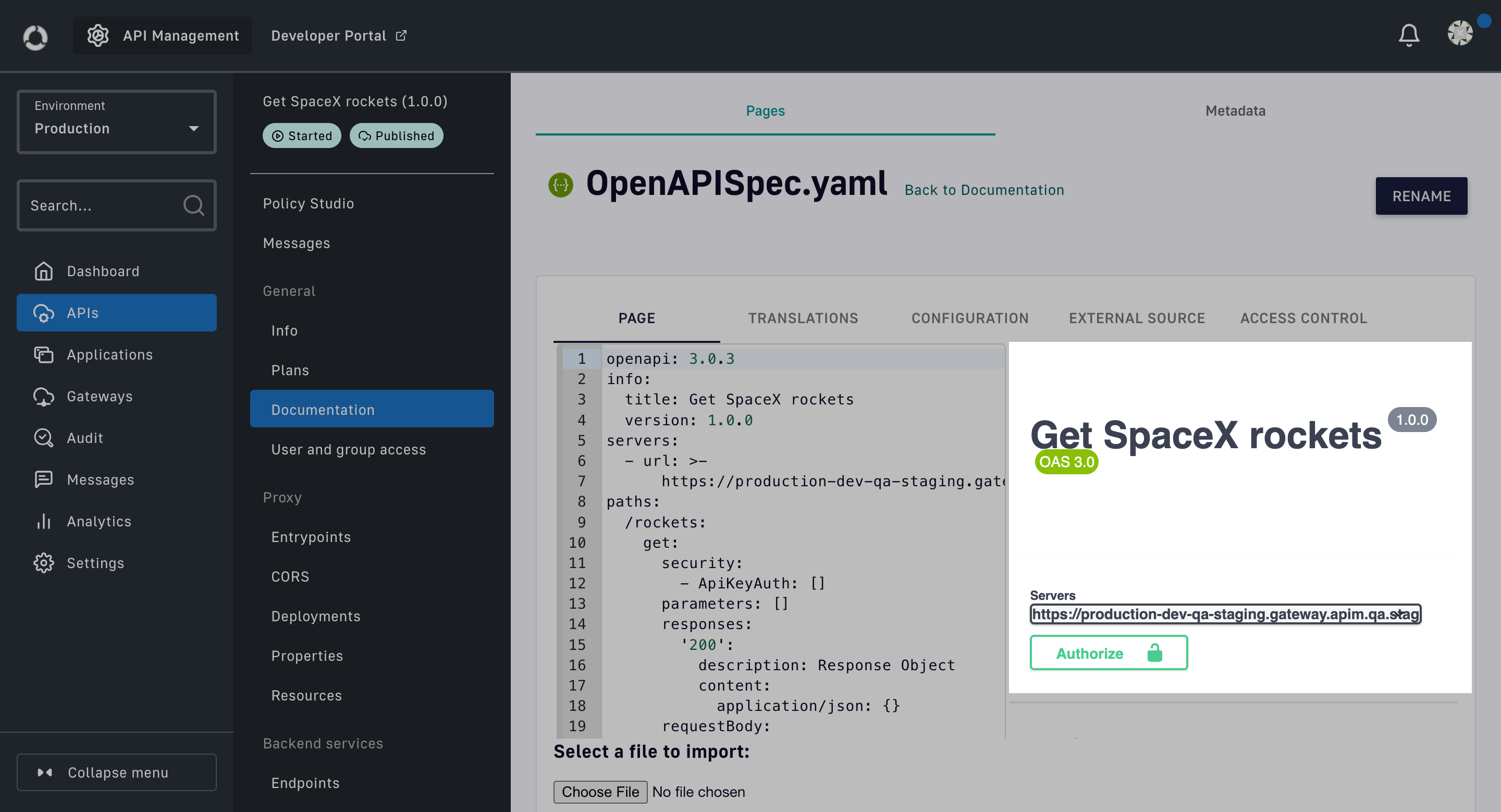The width and height of the screenshot is (1501, 812).
Task: Click the search magnifier icon
Action: 193,205
